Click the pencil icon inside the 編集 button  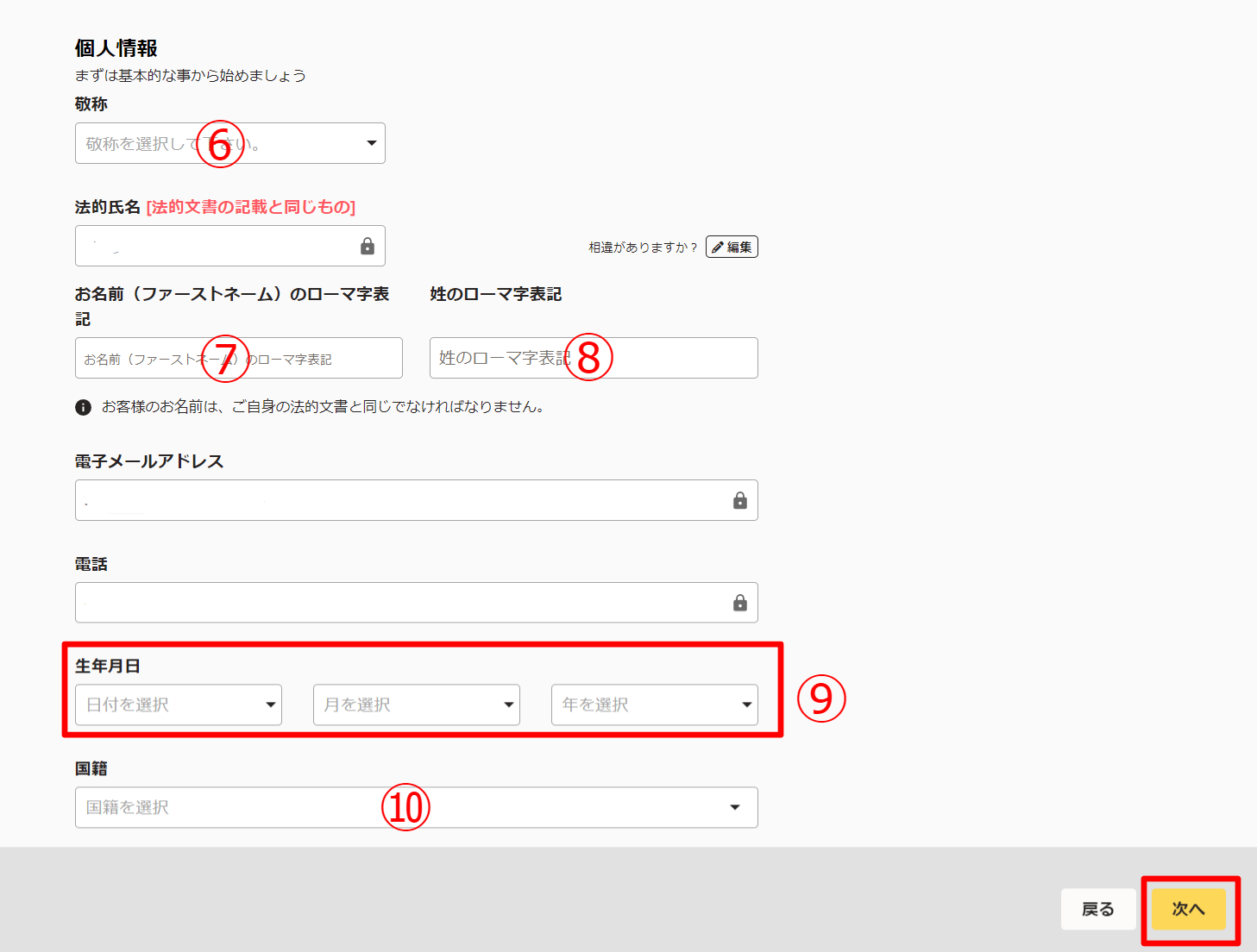[719, 246]
